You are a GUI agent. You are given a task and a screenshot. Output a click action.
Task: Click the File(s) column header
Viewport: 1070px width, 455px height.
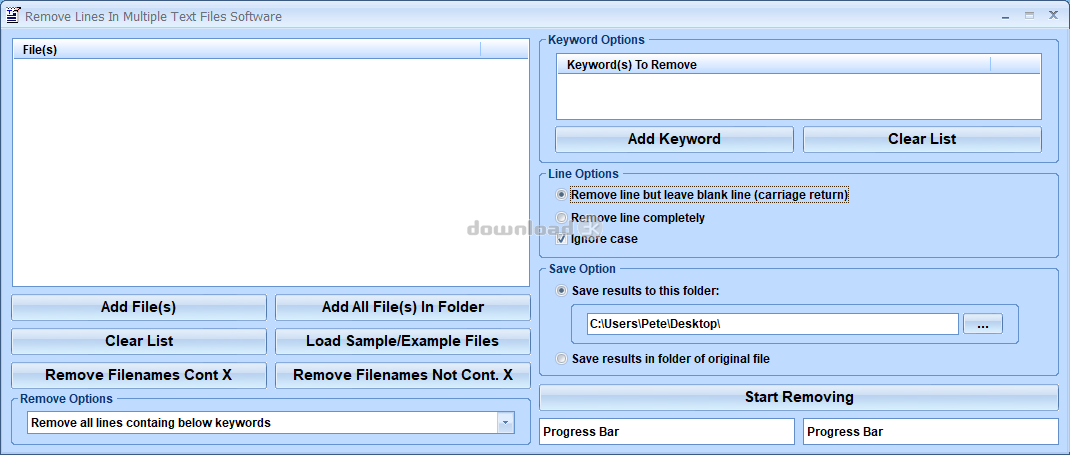coord(247,50)
